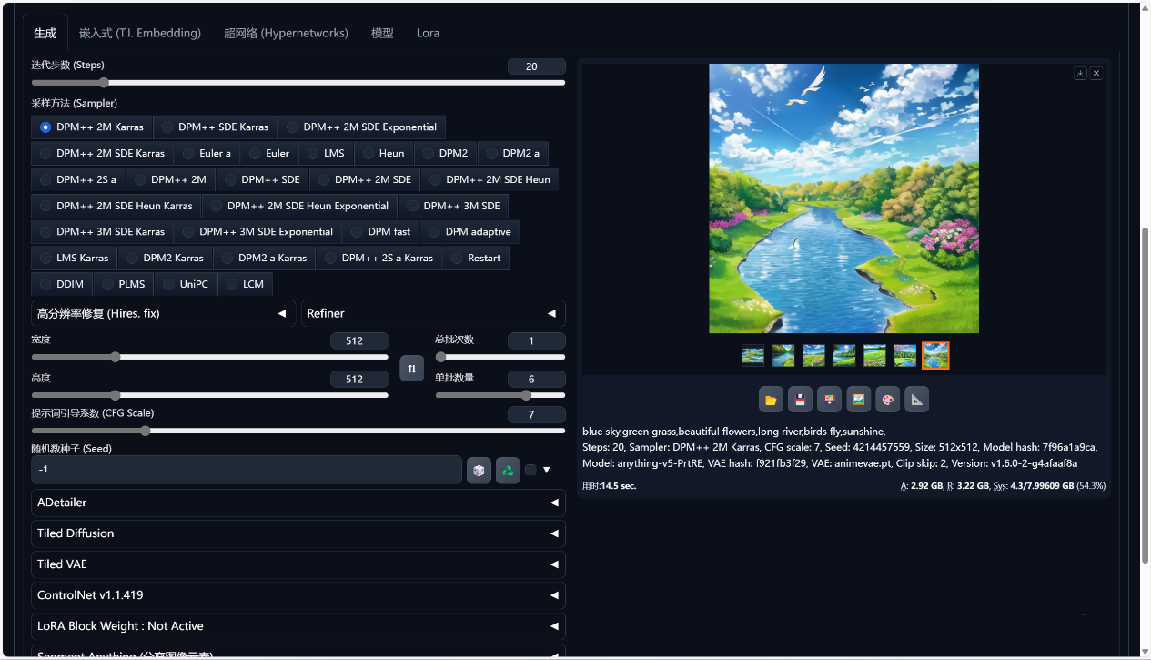Send image to img2img picture icon
Screen dimensions: 1151x660
pos(857,400)
